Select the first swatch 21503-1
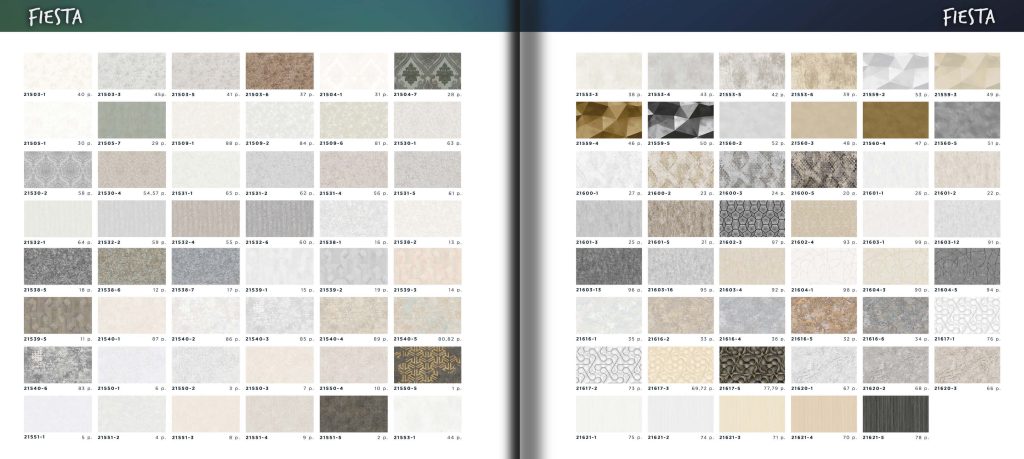 (x=57, y=70)
